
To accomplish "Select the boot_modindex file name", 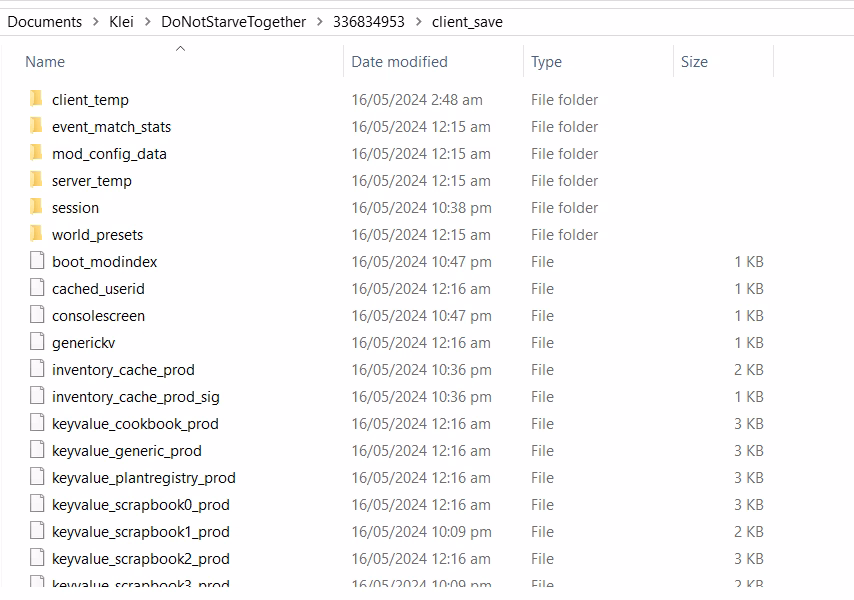I will (x=105, y=262).
